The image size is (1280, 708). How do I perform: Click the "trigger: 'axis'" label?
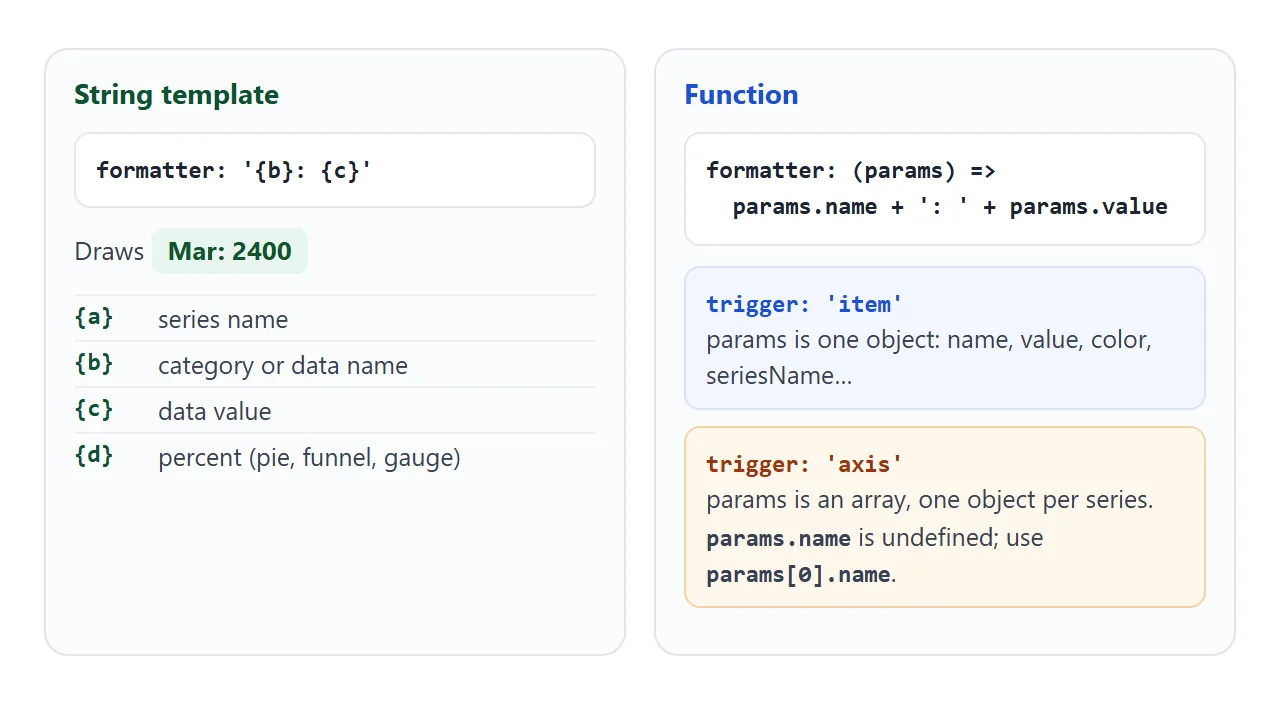(805, 464)
